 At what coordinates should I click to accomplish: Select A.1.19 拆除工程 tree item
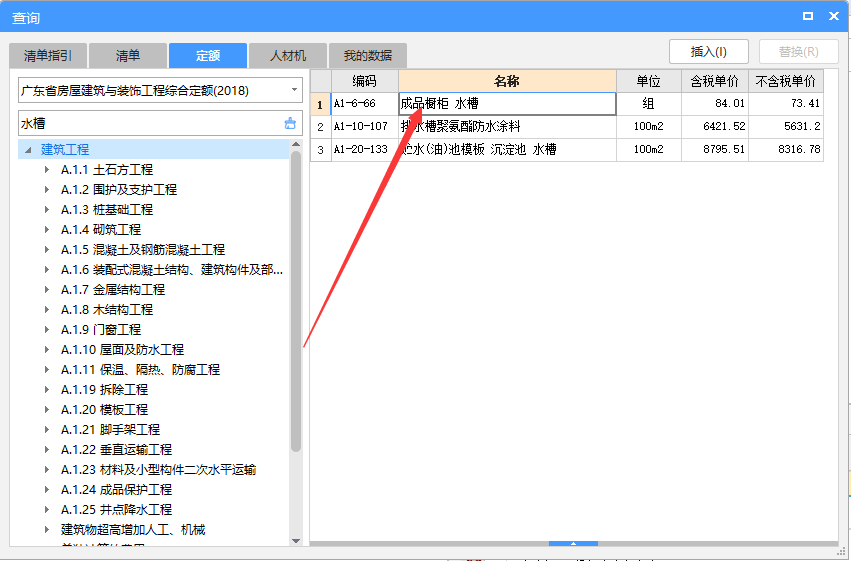pyautogui.click(x=104, y=390)
